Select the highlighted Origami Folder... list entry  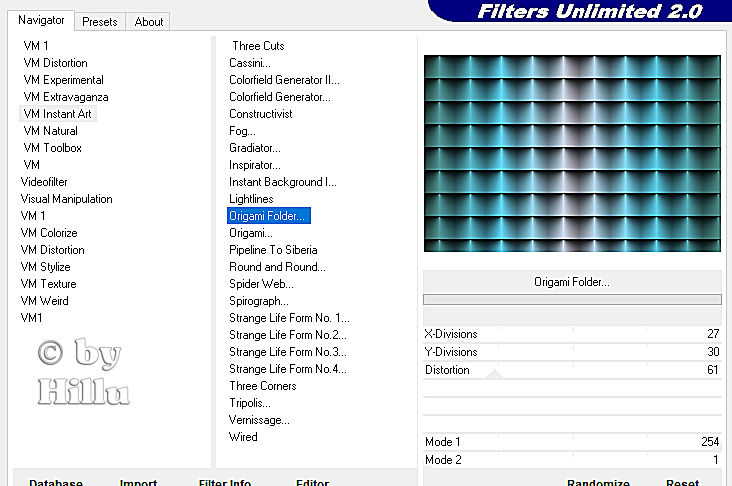(x=269, y=216)
